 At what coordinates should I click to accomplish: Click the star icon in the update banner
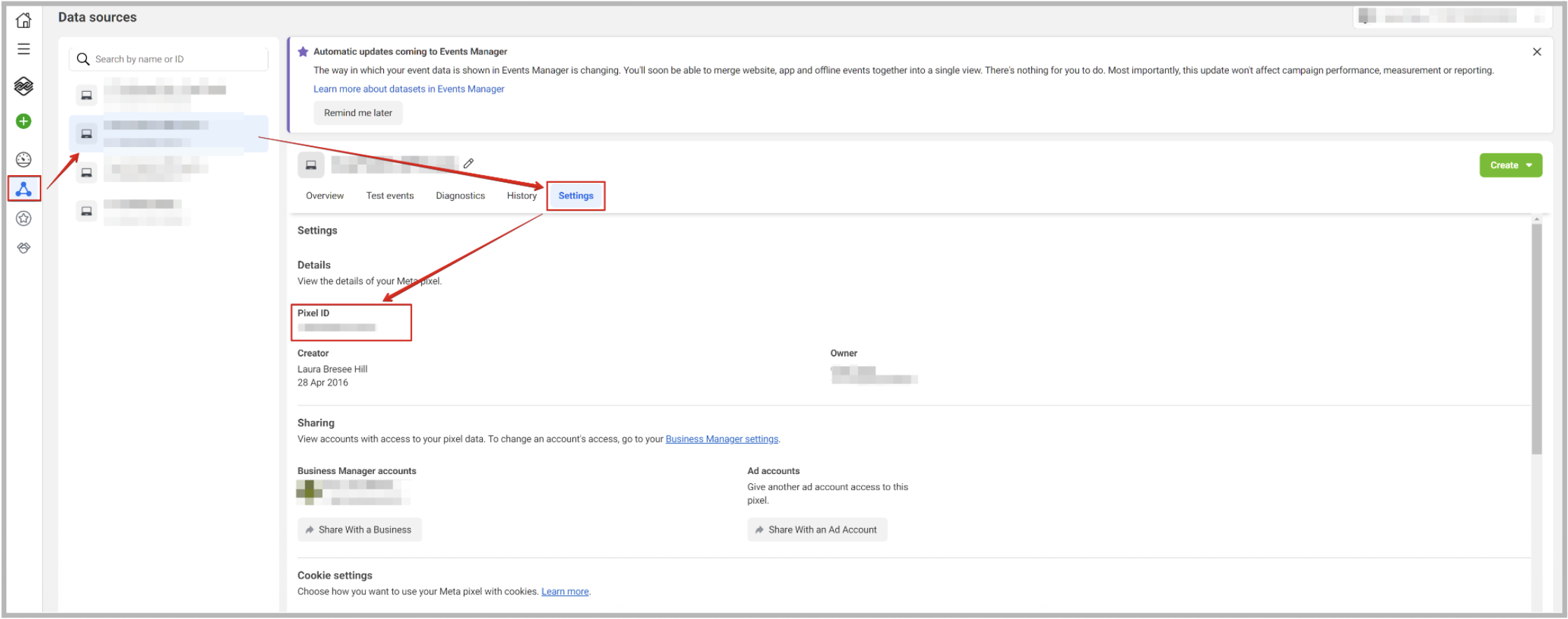[303, 51]
